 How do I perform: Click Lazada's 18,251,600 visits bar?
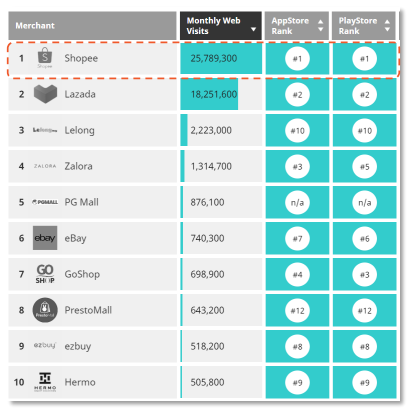click(209, 94)
